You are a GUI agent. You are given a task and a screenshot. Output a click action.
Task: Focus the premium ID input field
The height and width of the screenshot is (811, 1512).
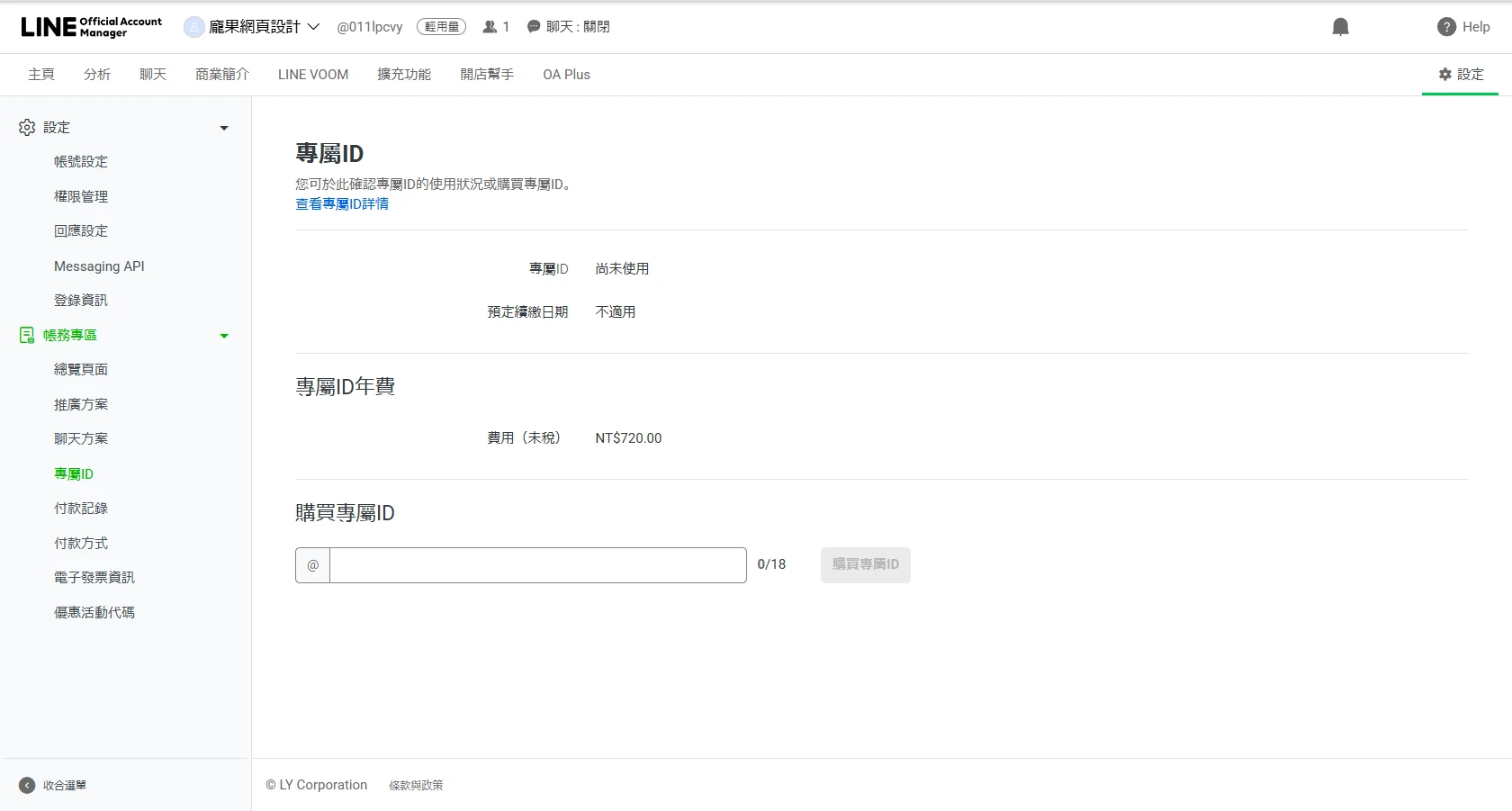(538, 565)
